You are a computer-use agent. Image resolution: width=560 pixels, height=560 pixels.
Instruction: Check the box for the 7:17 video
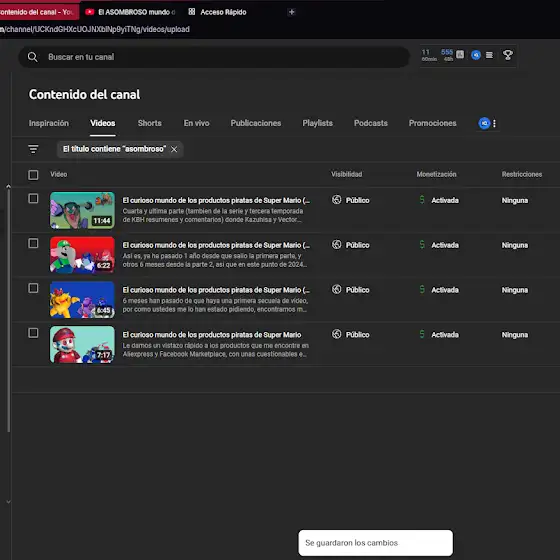click(33, 332)
